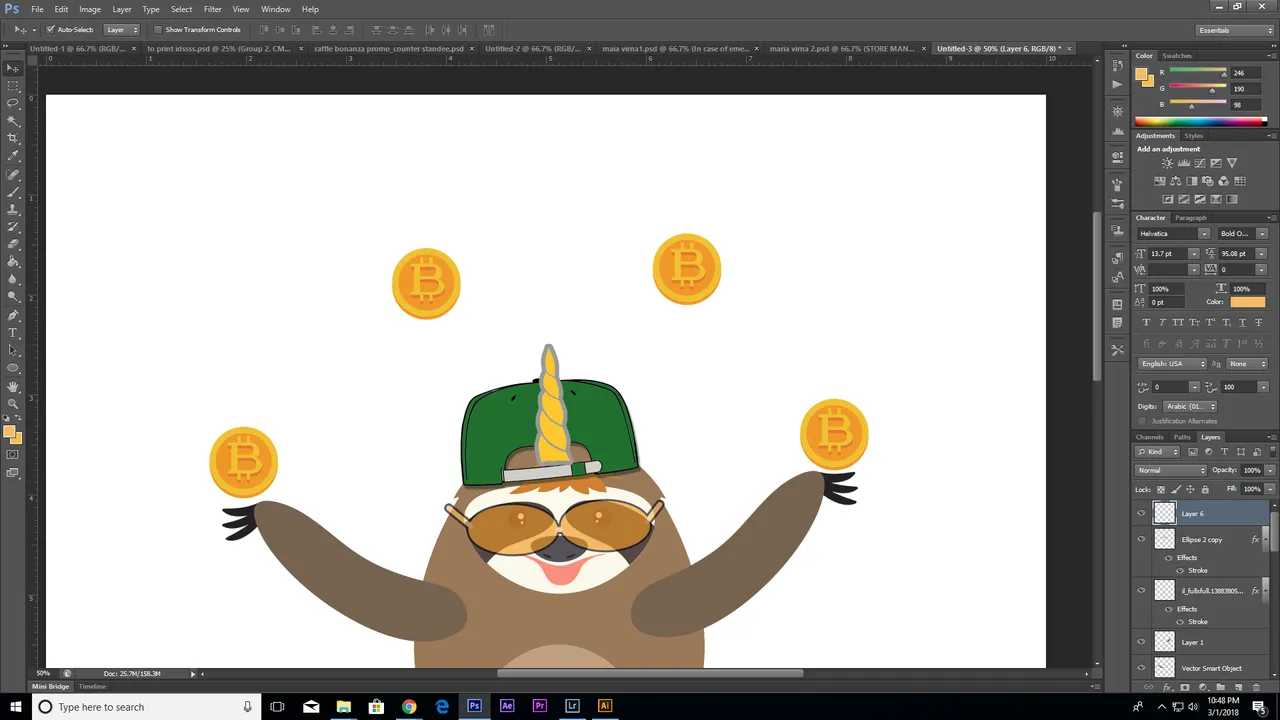Open the Helvetica font family dropdown
Image resolution: width=1280 pixels, height=720 pixels.
(x=1204, y=233)
